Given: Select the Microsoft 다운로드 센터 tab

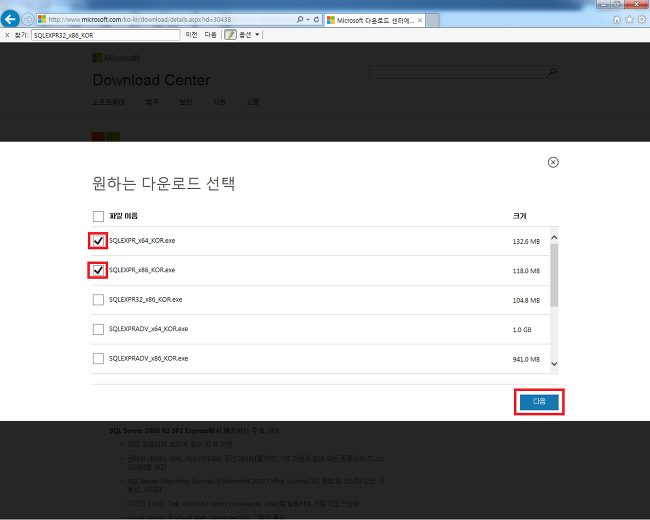Looking at the screenshot, I should point(375,20).
